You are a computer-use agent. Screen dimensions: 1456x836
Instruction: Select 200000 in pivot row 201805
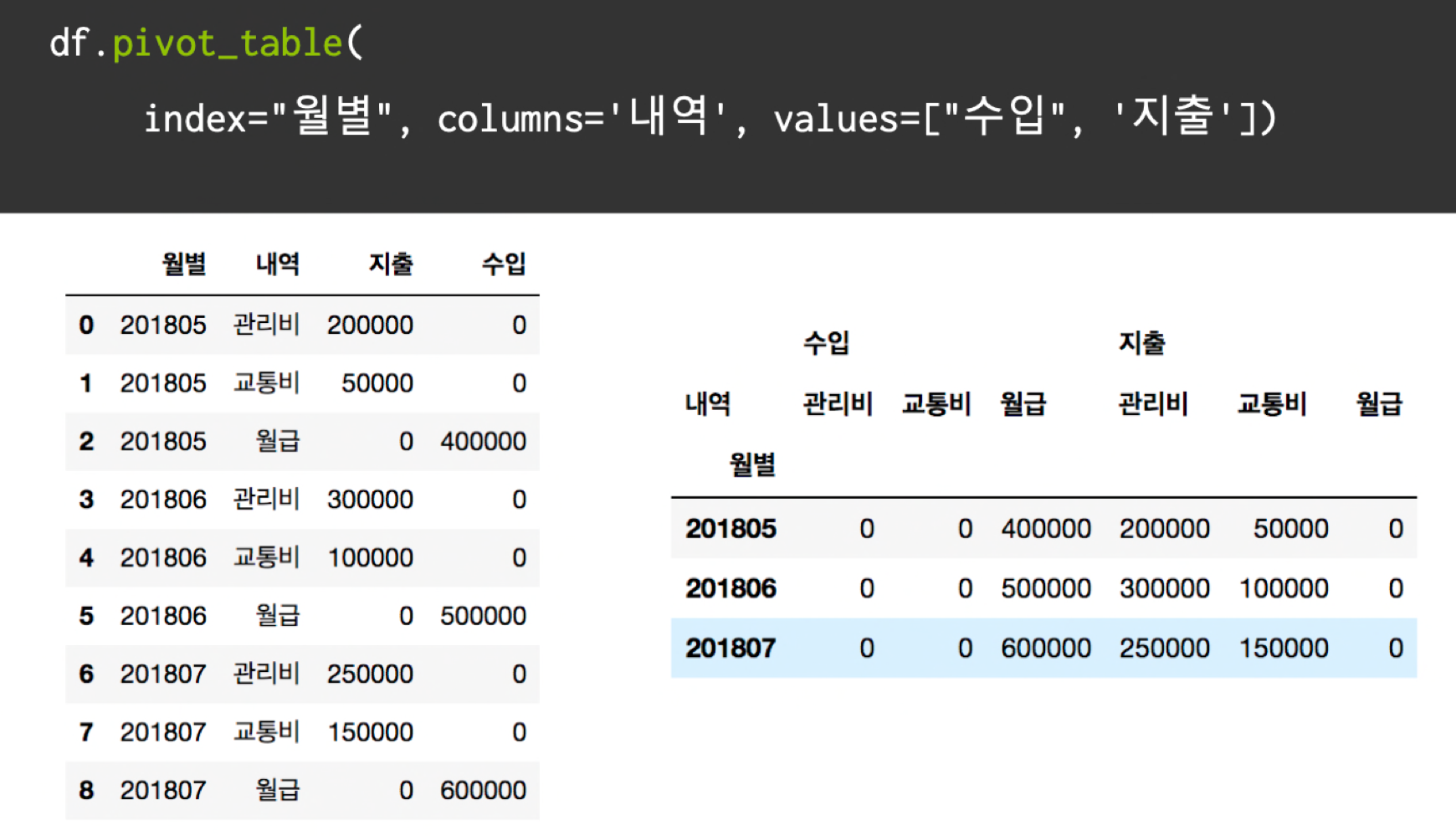(1165, 529)
